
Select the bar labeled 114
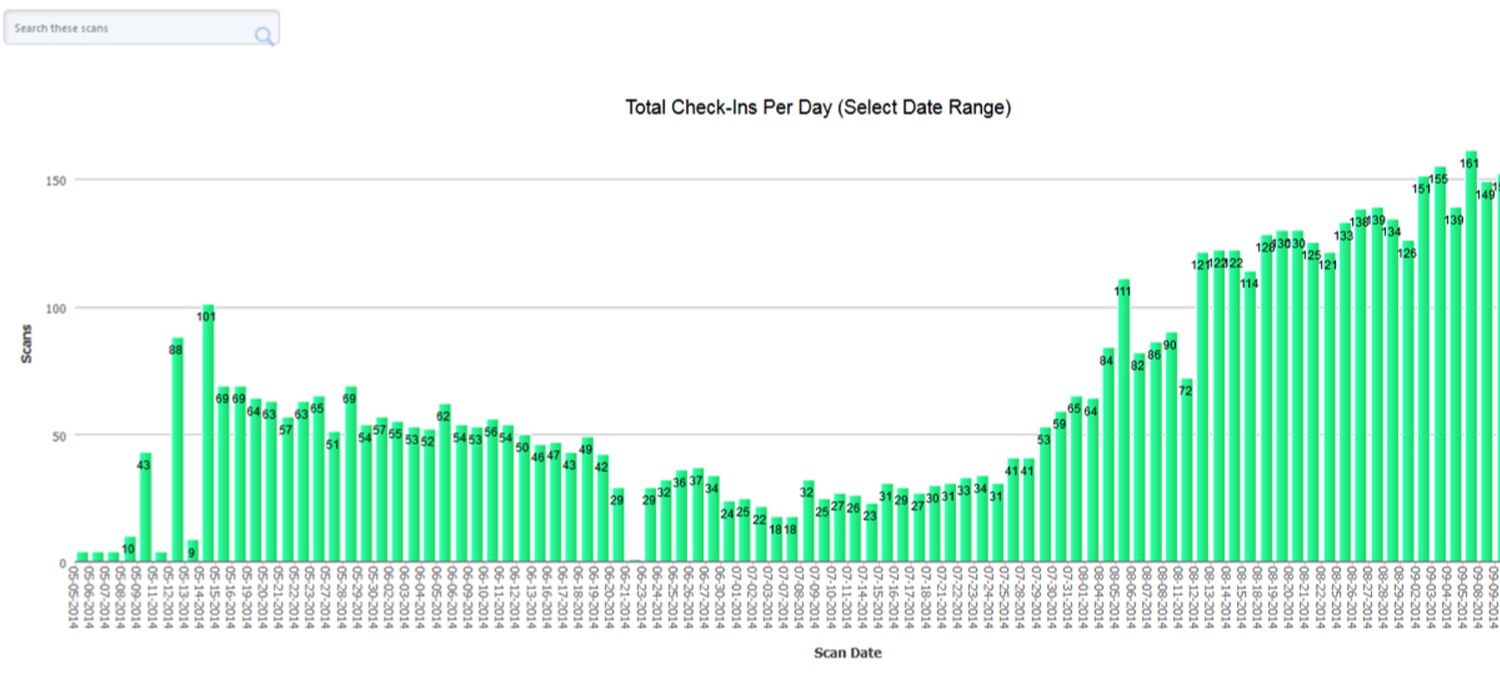[1250, 417]
